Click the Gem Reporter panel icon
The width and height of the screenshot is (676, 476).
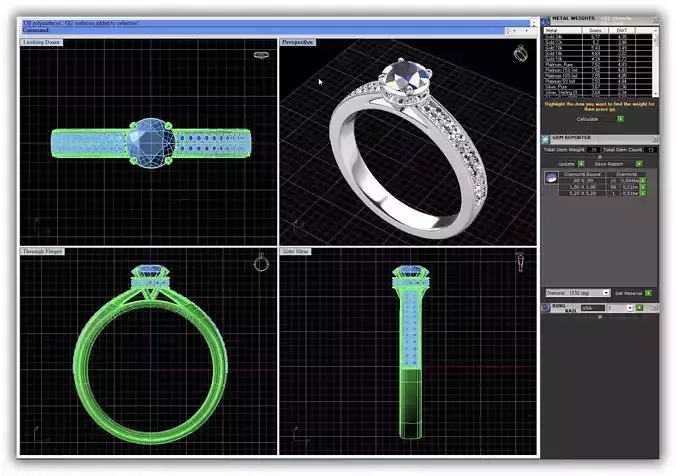point(546,139)
